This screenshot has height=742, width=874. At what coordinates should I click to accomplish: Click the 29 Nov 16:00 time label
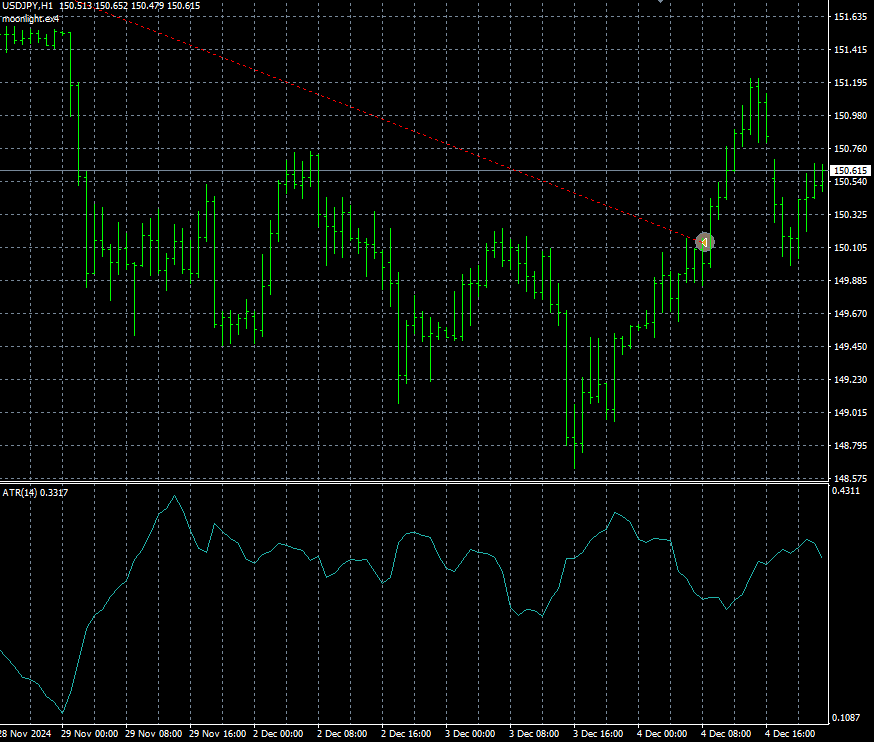[217, 734]
